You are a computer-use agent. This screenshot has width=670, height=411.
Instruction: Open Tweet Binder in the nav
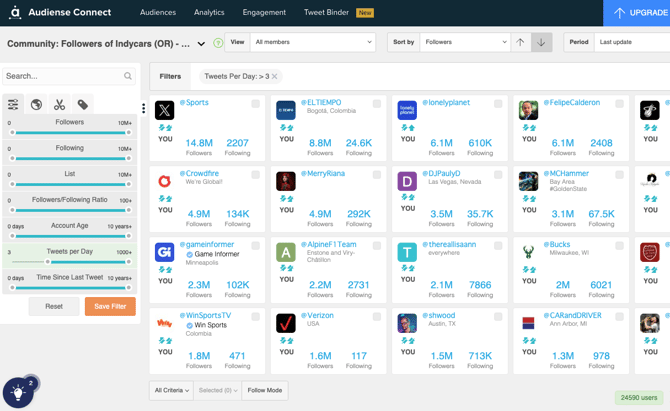[x=326, y=12]
